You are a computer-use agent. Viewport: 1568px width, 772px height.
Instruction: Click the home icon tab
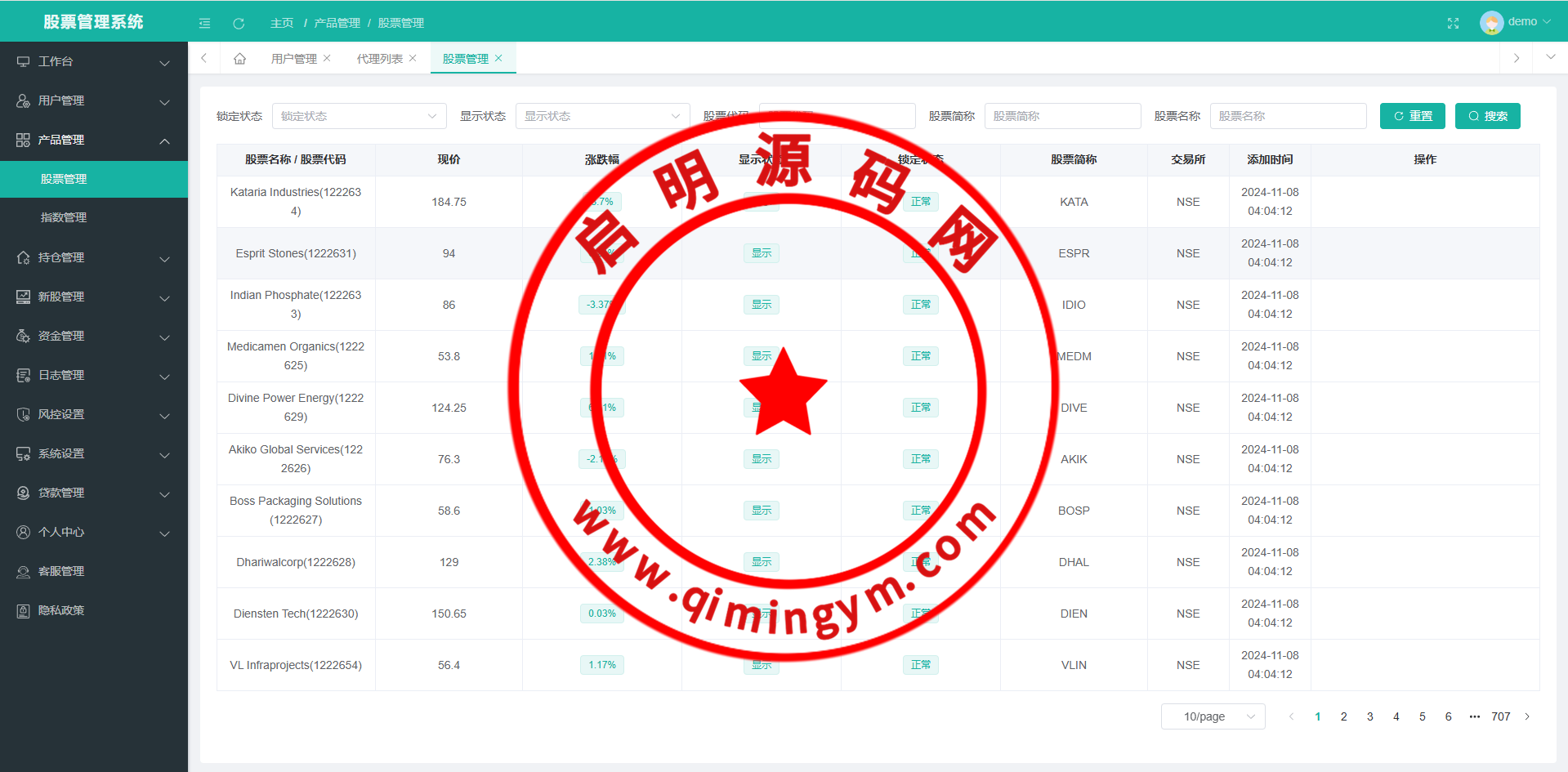239,59
